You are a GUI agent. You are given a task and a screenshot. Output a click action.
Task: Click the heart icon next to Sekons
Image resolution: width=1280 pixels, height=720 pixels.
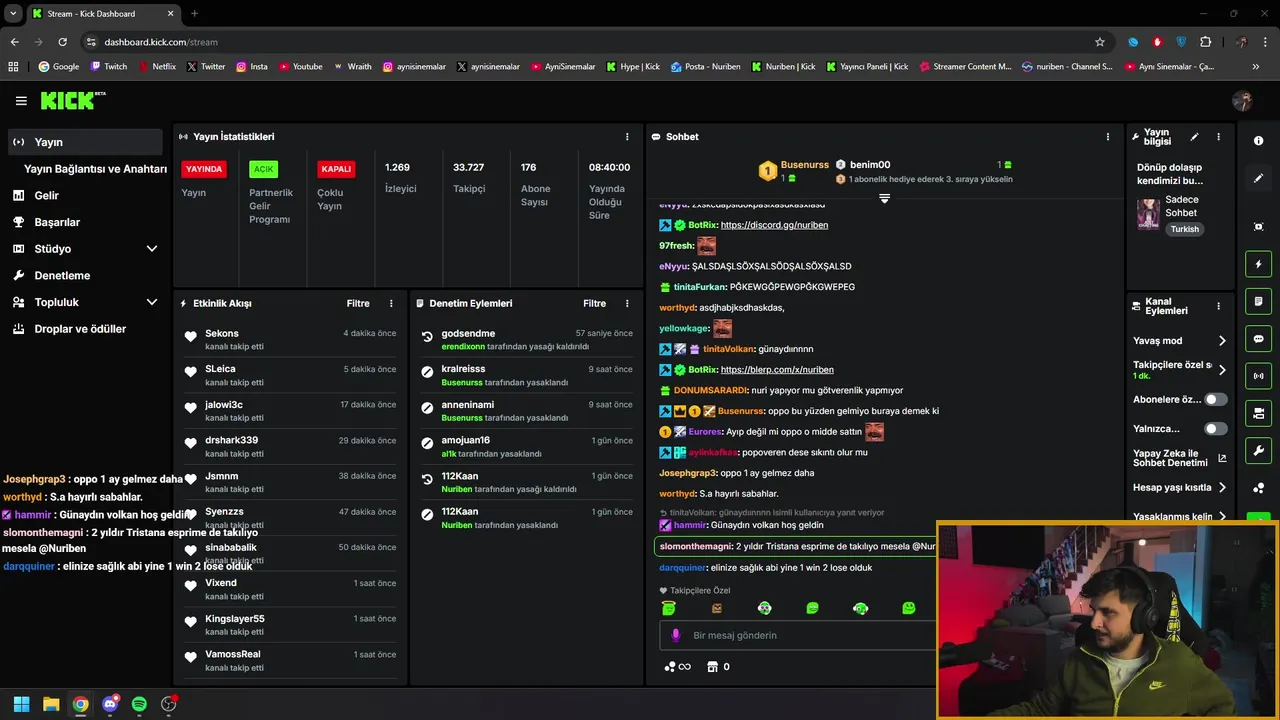pos(191,337)
